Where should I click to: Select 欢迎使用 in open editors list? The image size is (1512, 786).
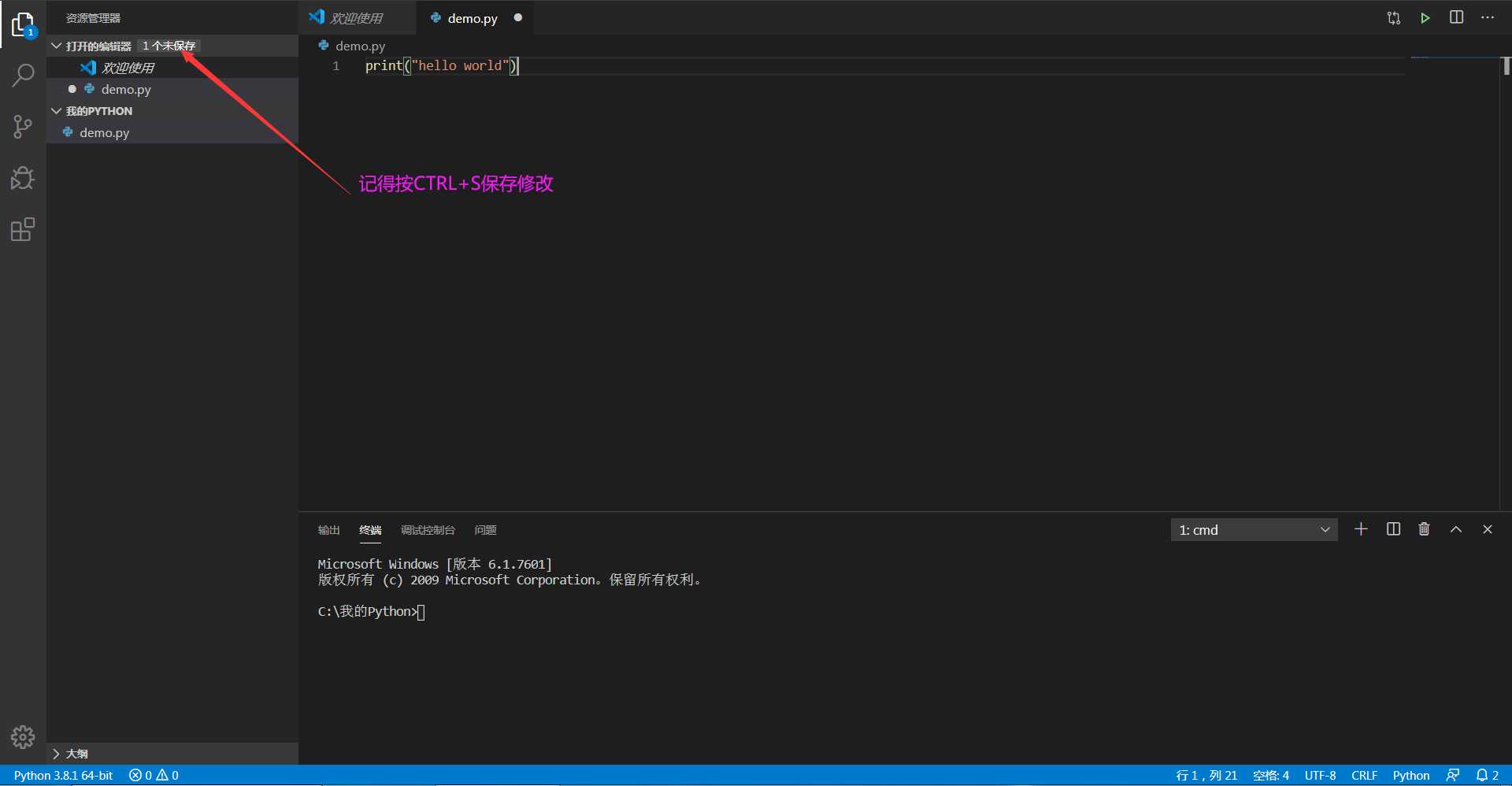pyautogui.click(x=172, y=68)
